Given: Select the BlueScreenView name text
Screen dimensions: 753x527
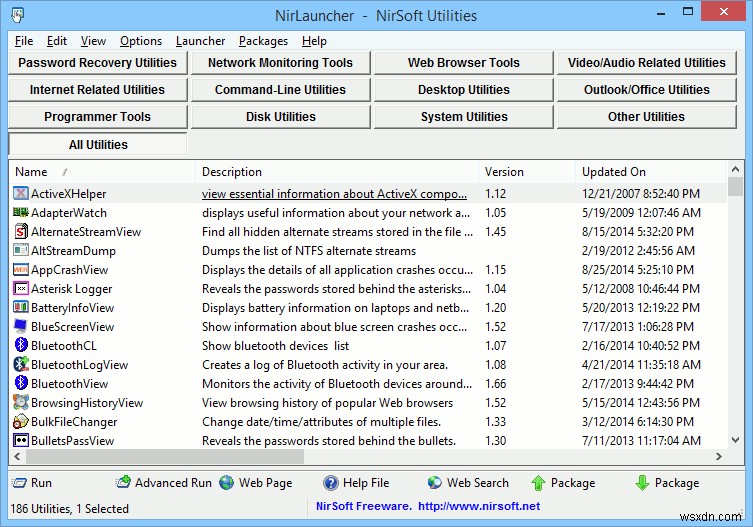Looking at the screenshot, I should tap(73, 327).
